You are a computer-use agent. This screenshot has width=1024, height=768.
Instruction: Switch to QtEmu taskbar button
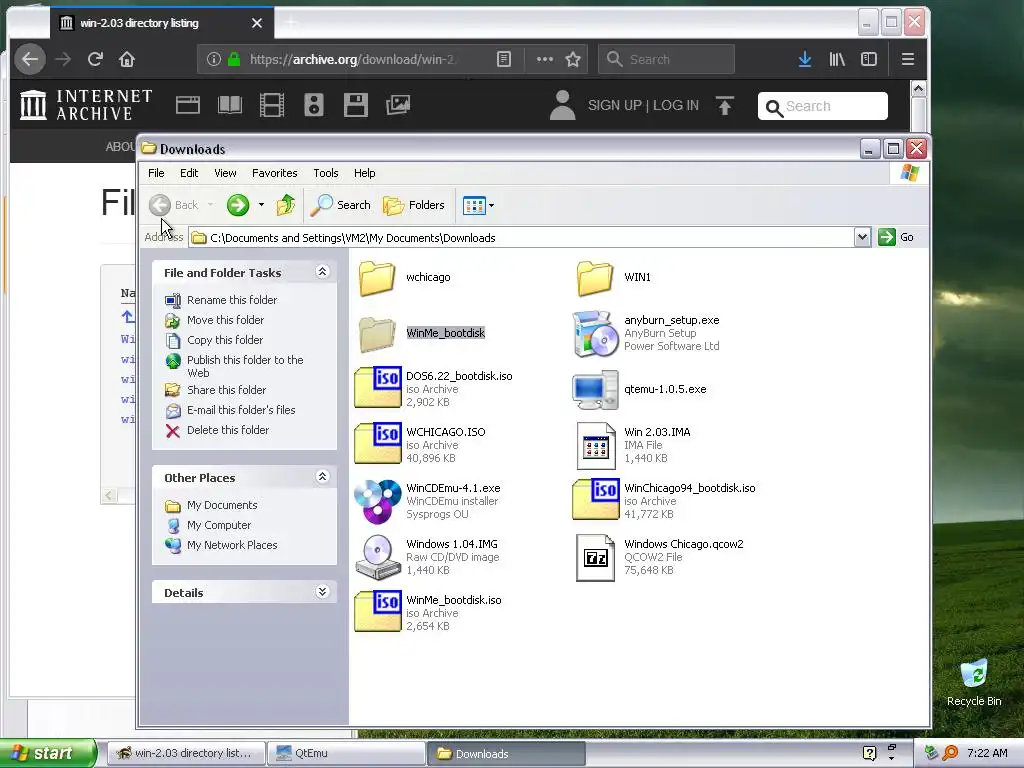pos(345,753)
